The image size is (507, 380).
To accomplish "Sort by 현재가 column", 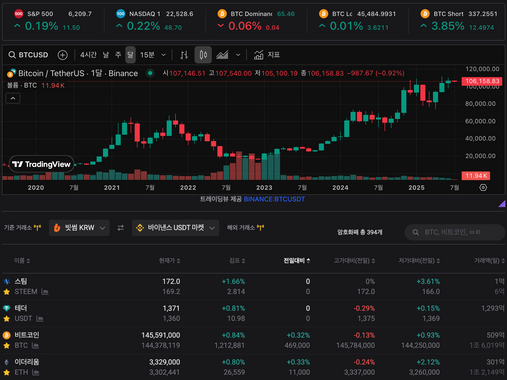I will pyautogui.click(x=170, y=260).
